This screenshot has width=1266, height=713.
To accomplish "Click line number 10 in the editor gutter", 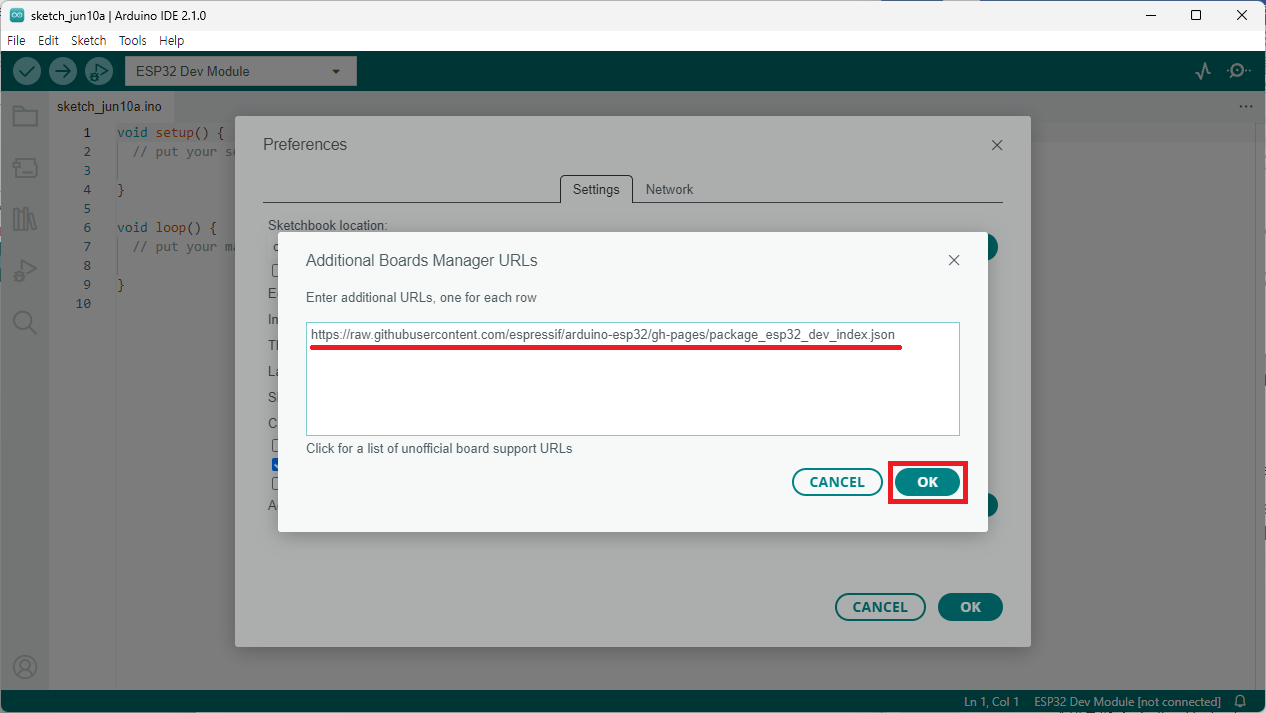I will coord(84,304).
